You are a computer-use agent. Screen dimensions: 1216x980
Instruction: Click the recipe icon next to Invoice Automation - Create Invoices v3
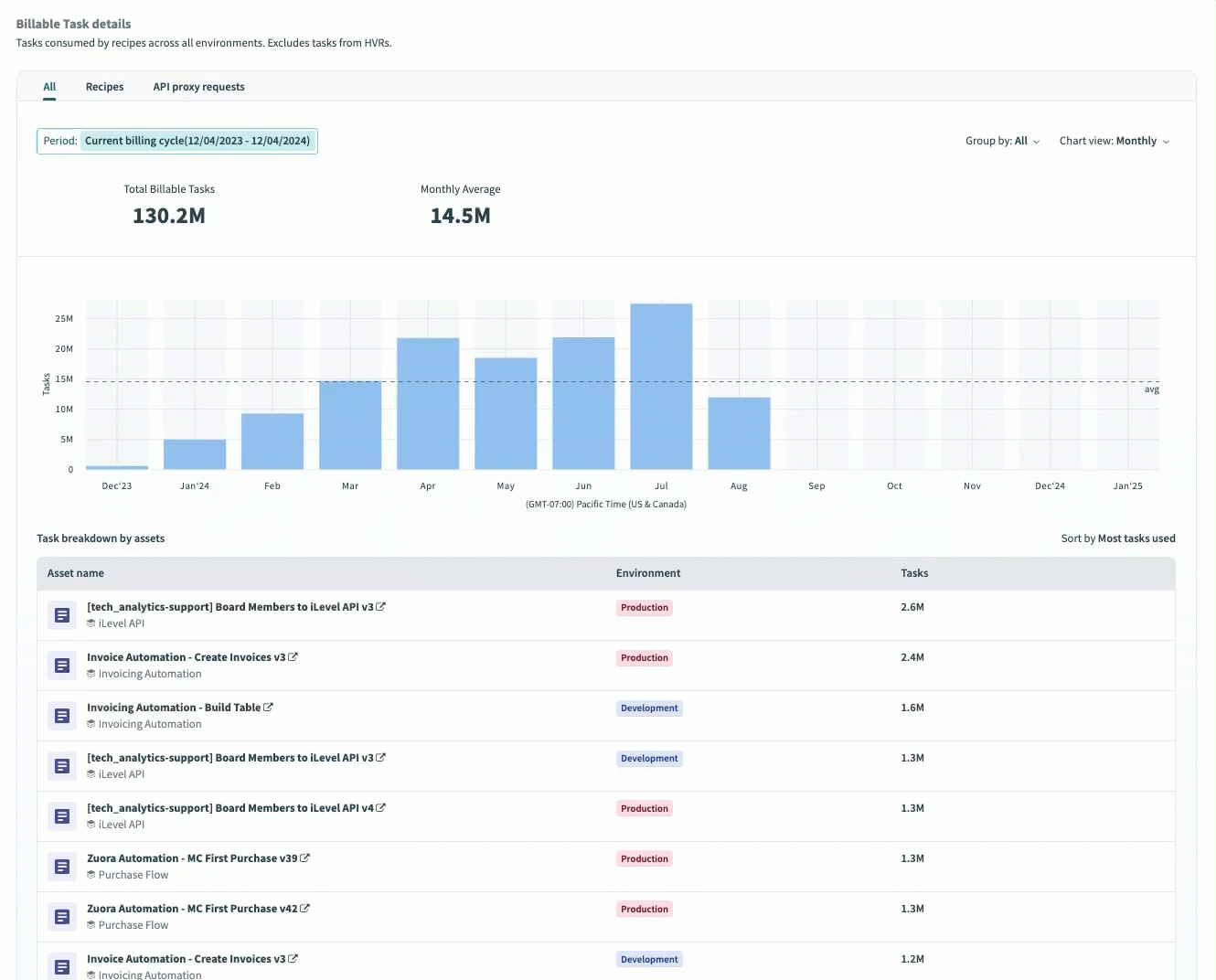coord(61,666)
